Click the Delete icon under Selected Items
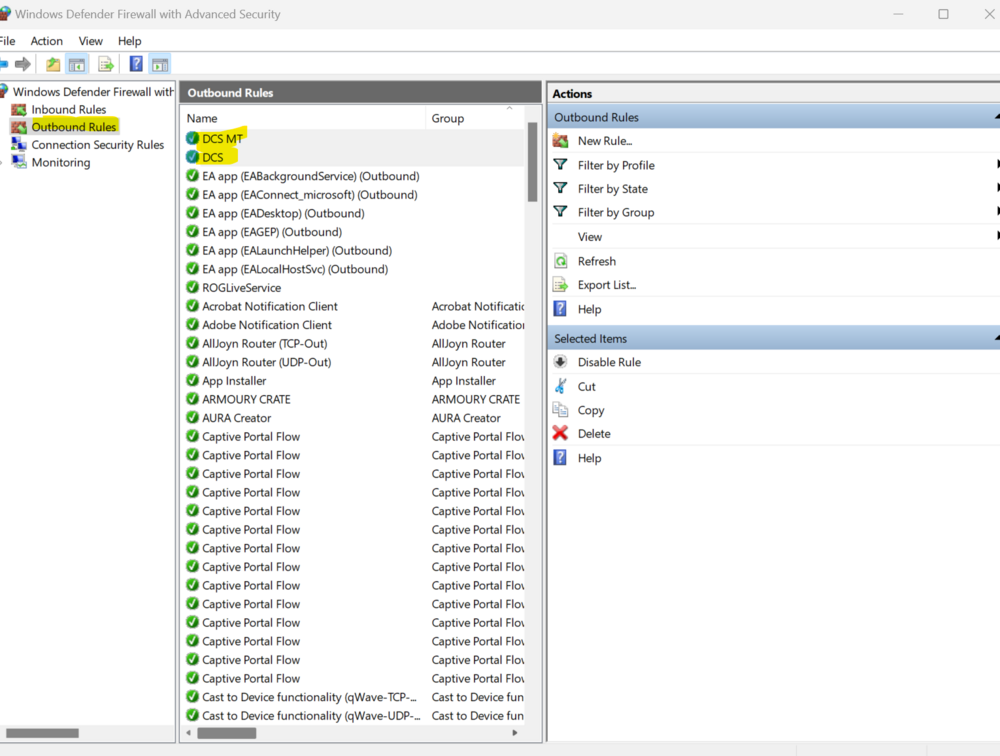 click(x=561, y=433)
